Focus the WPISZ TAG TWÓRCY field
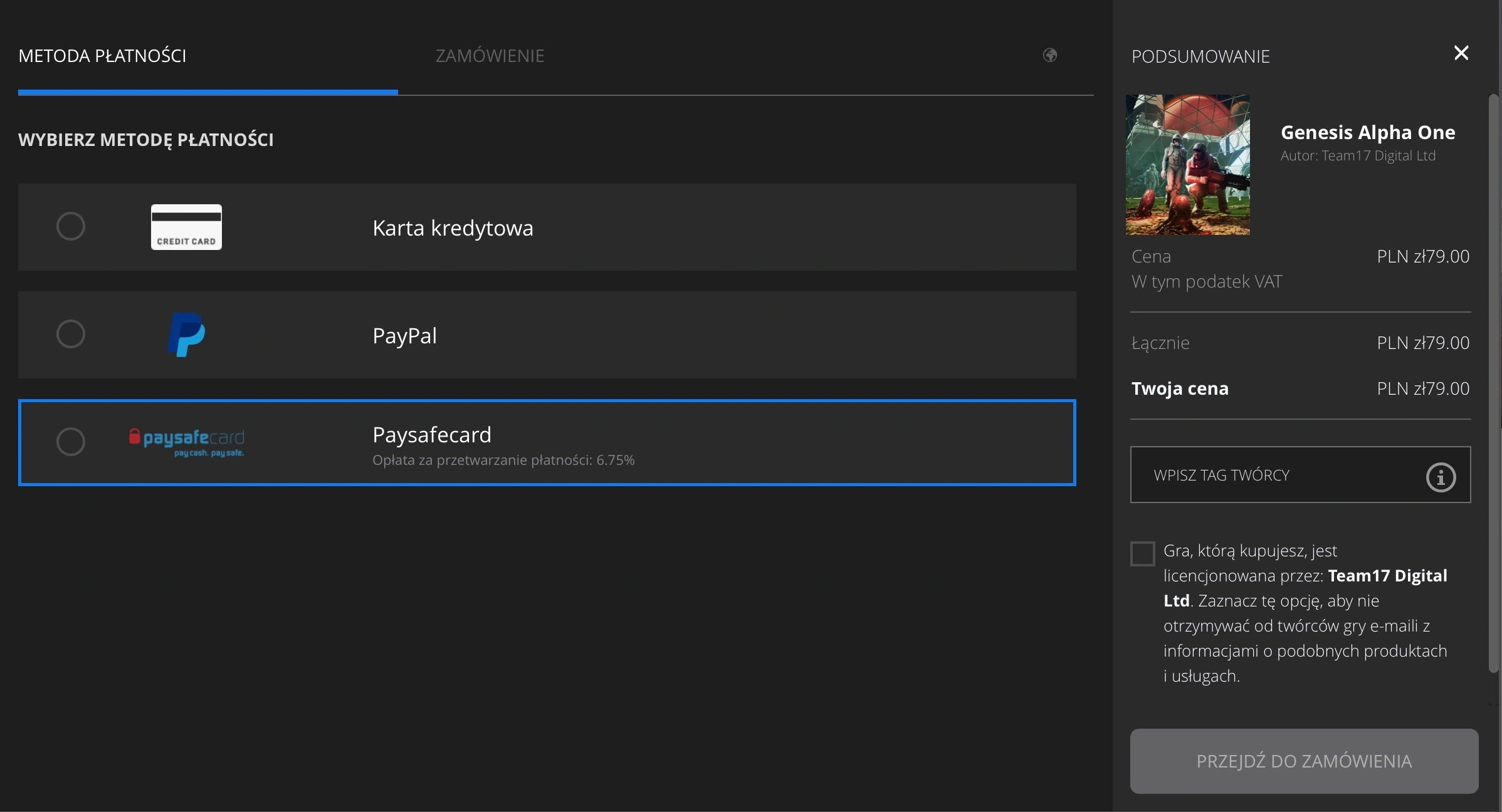This screenshot has width=1502, height=812. pyautogui.click(x=1300, y=474)
